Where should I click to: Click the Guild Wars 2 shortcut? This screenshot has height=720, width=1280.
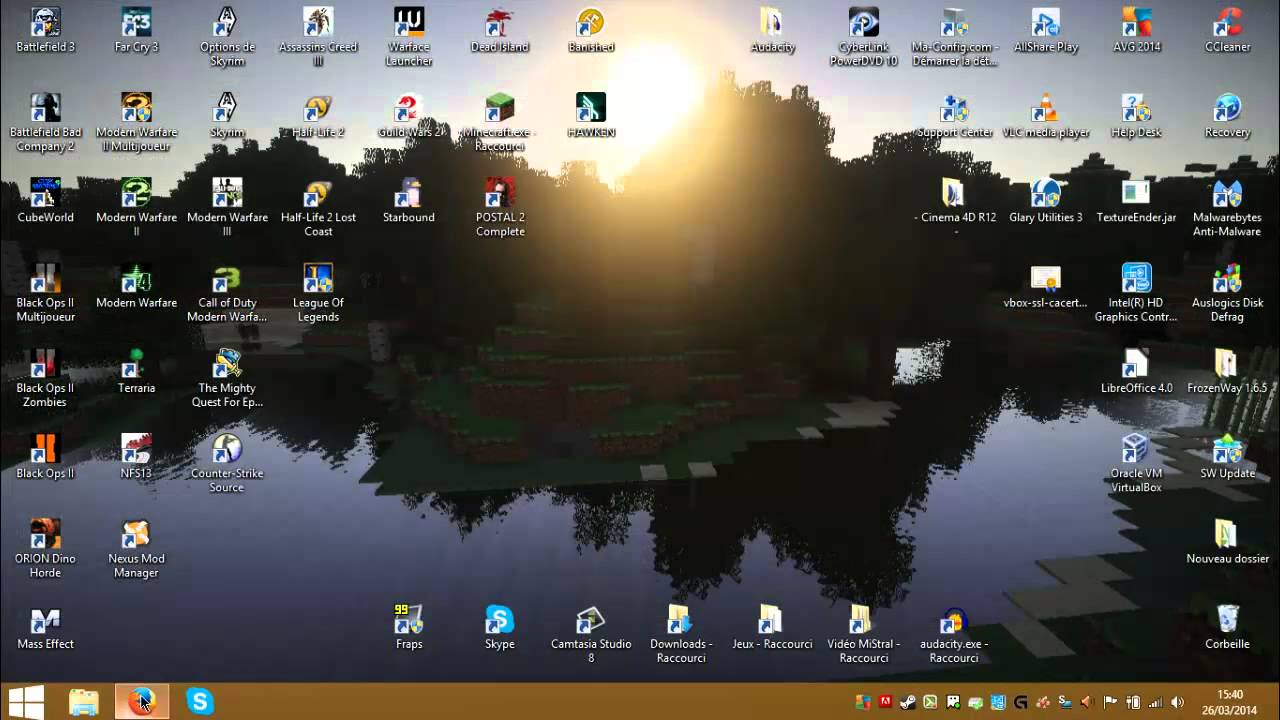pyautogui.click(x=409, y=107)
